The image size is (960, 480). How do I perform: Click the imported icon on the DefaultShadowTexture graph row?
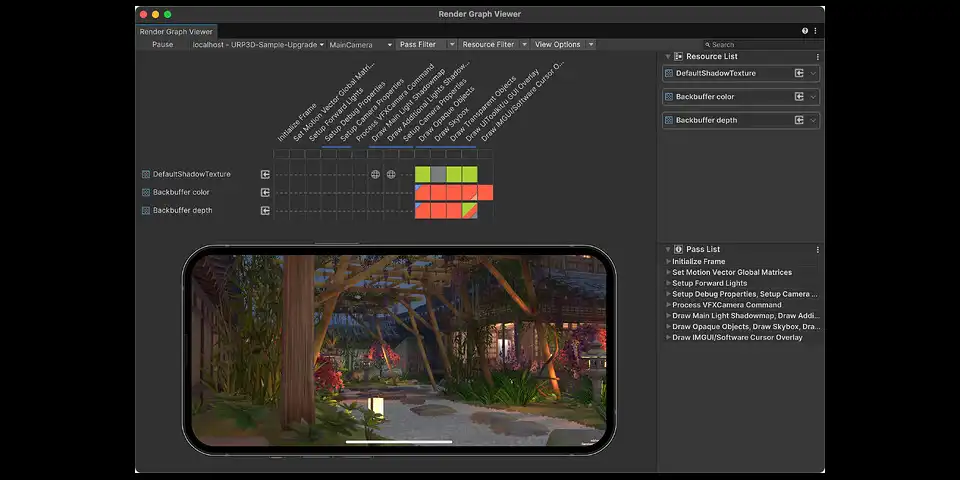click(265, 174)
